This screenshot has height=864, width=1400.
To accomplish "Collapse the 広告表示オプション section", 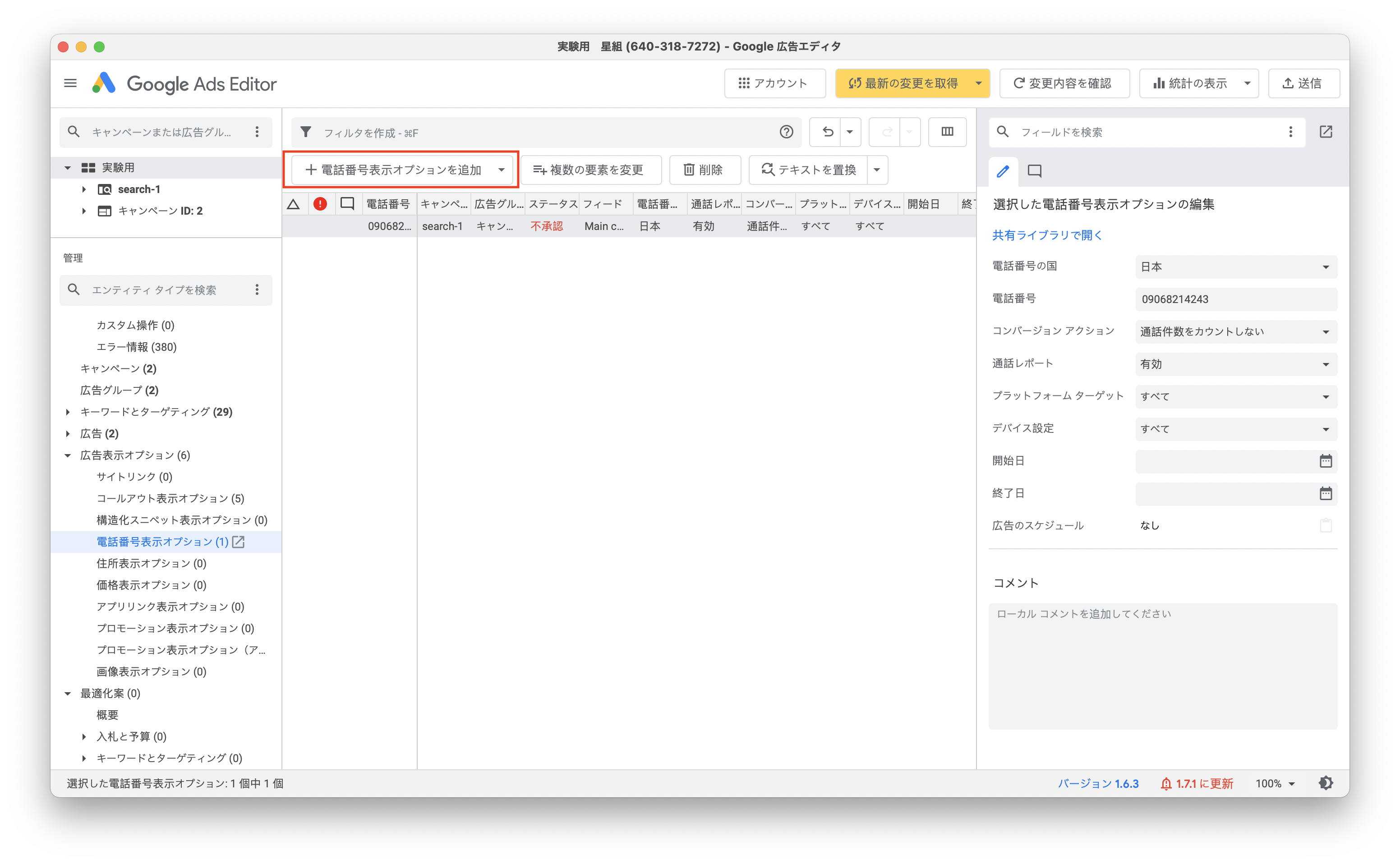I will pos(68,455).
